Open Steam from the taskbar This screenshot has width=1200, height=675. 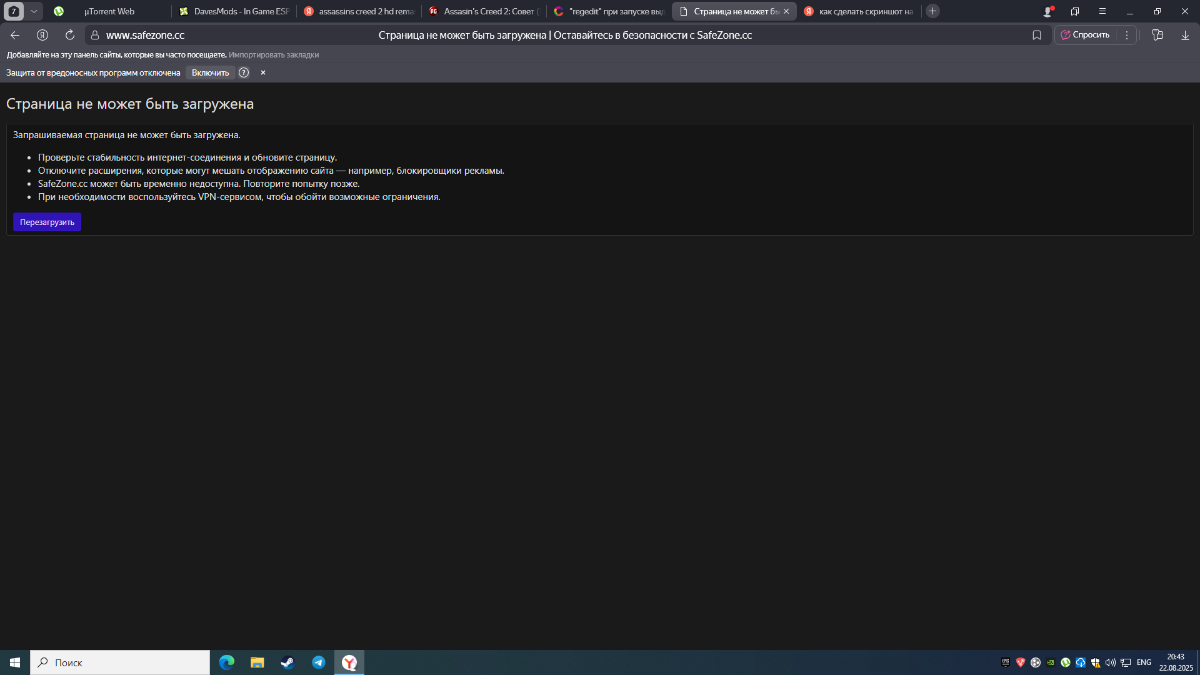(x=287, y=662)
